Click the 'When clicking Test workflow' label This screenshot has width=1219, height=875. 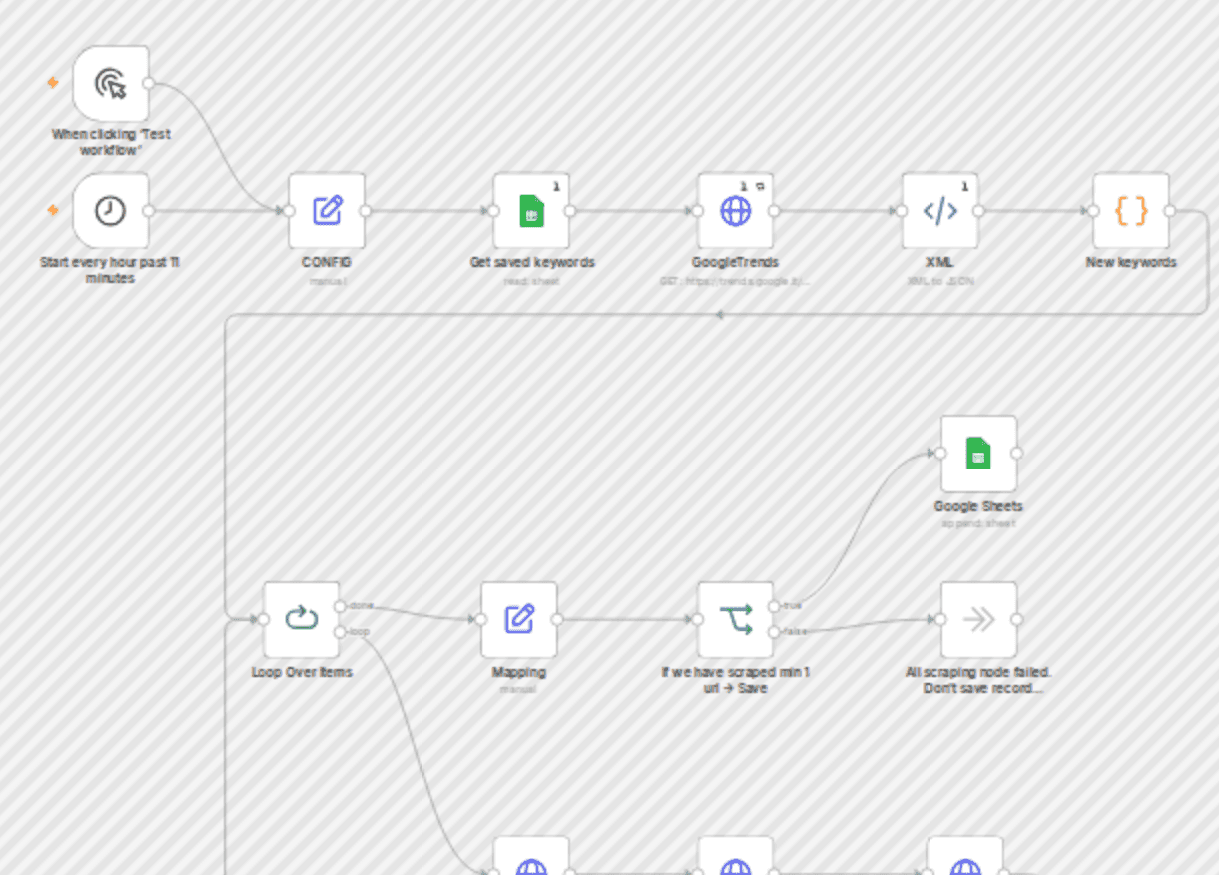click(x=111, y=141)
